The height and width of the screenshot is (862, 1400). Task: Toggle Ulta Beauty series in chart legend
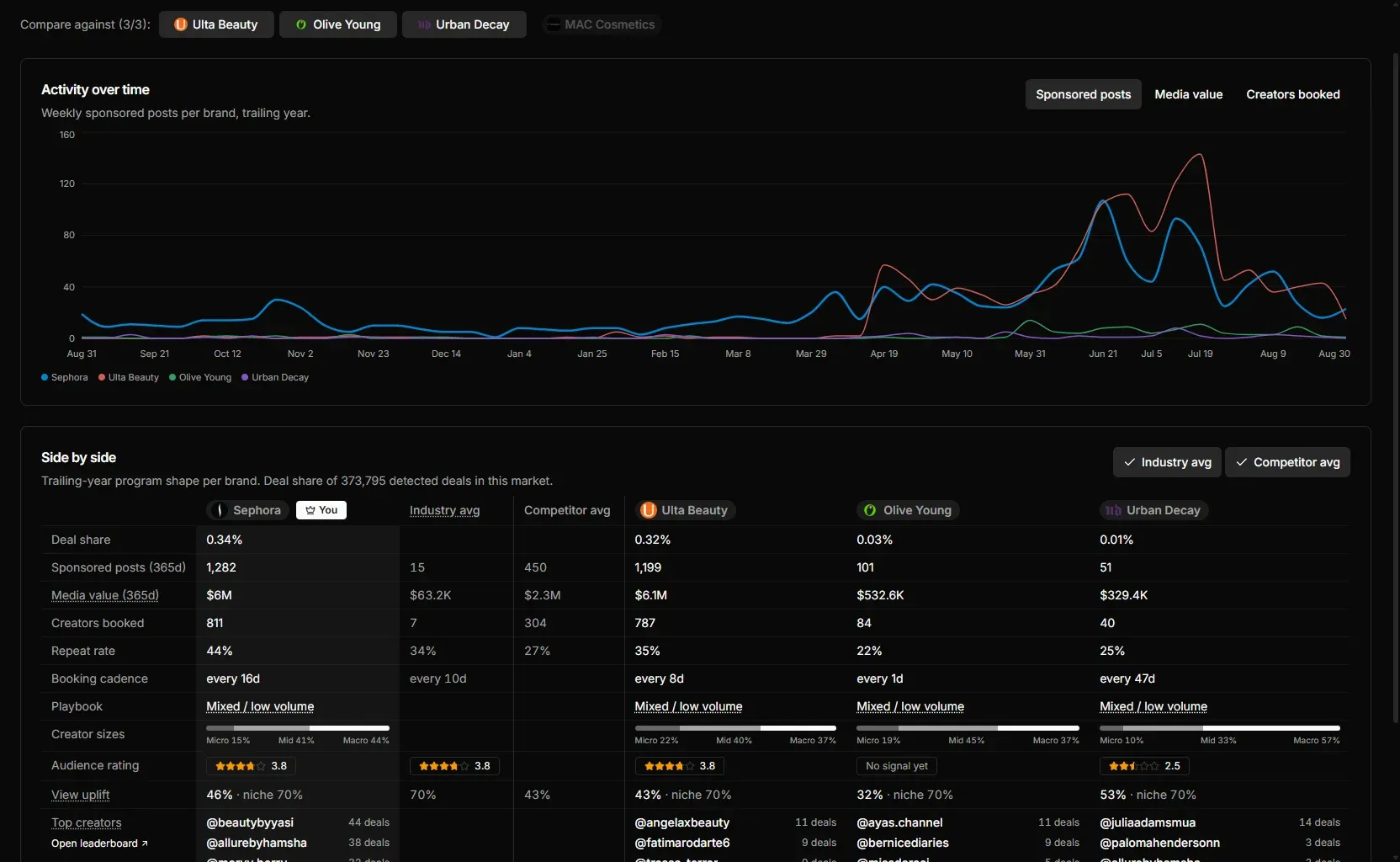[x=129, y=377]
